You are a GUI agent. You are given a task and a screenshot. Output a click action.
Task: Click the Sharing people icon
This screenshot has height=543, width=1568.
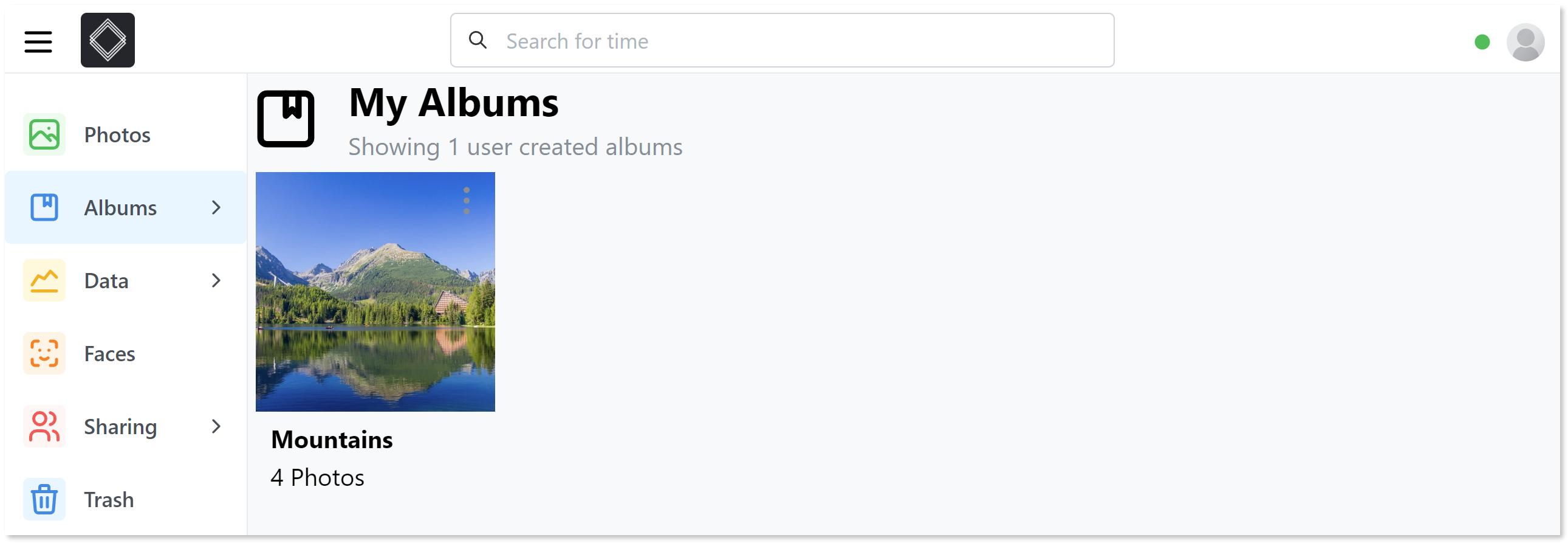click(x=44, y=426)
